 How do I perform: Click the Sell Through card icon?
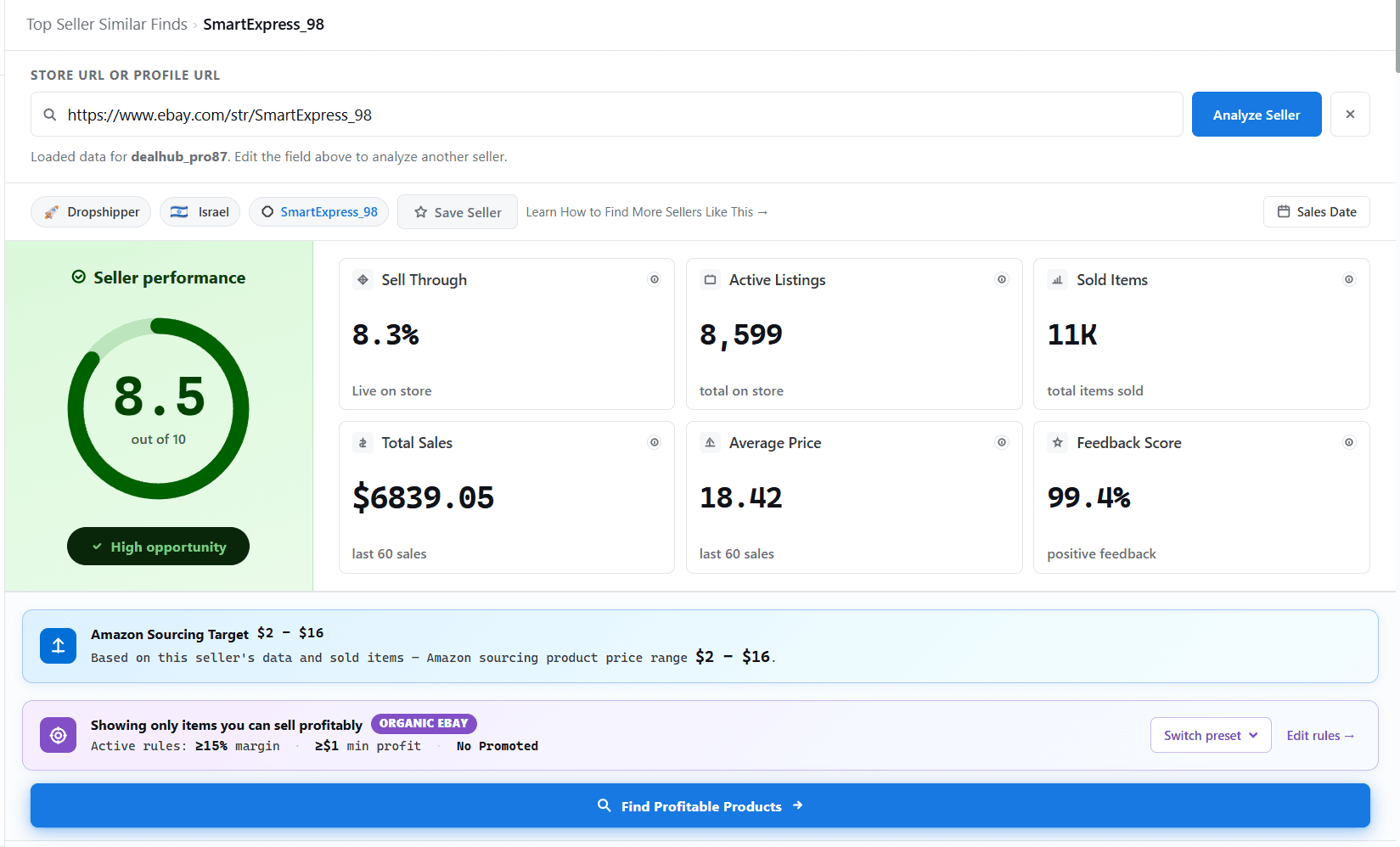point(363,279)
